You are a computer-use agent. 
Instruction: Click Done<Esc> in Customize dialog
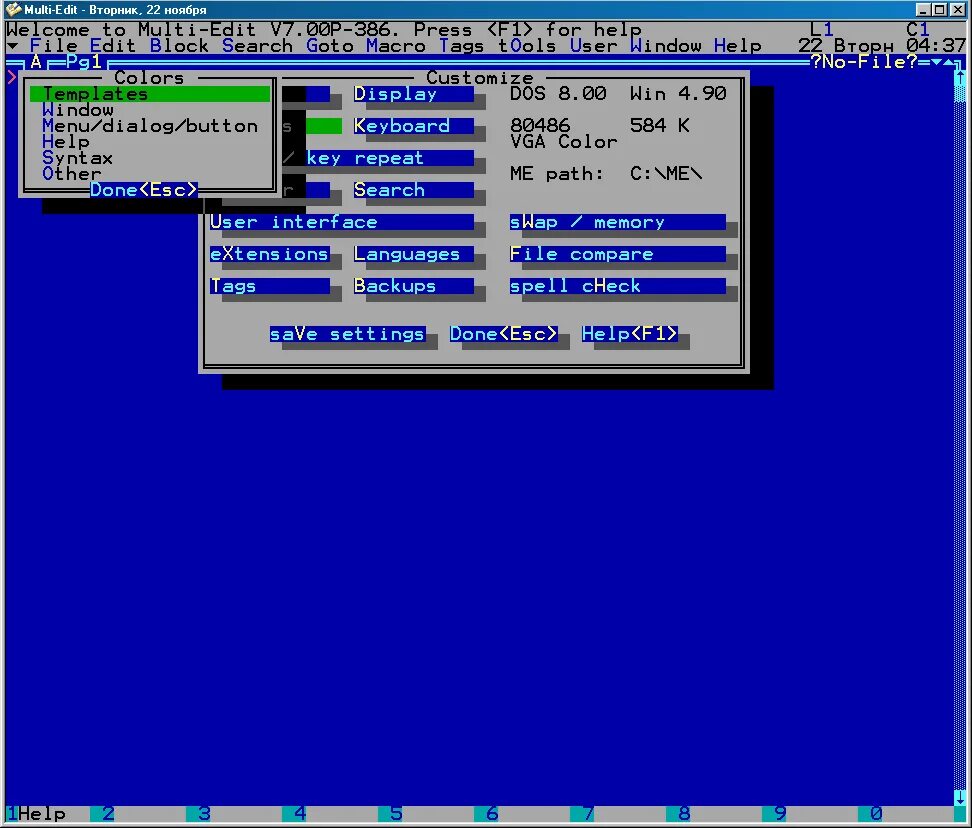point(503,334)
